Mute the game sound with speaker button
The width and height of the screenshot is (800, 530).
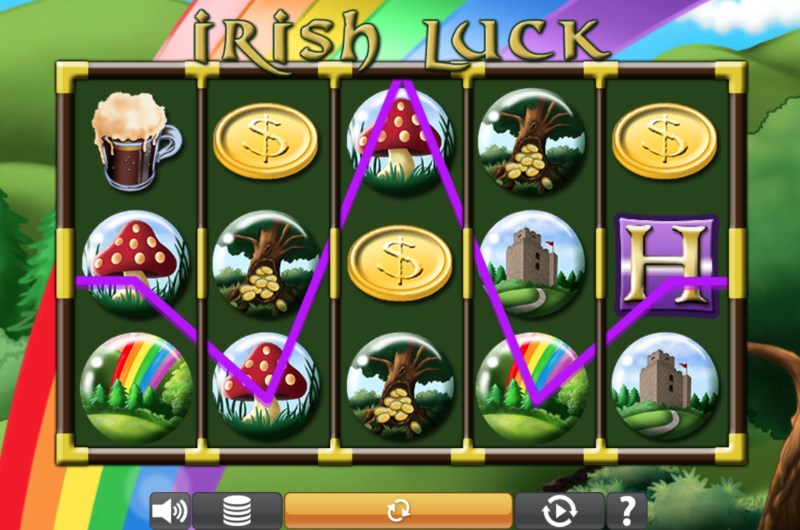170,511
